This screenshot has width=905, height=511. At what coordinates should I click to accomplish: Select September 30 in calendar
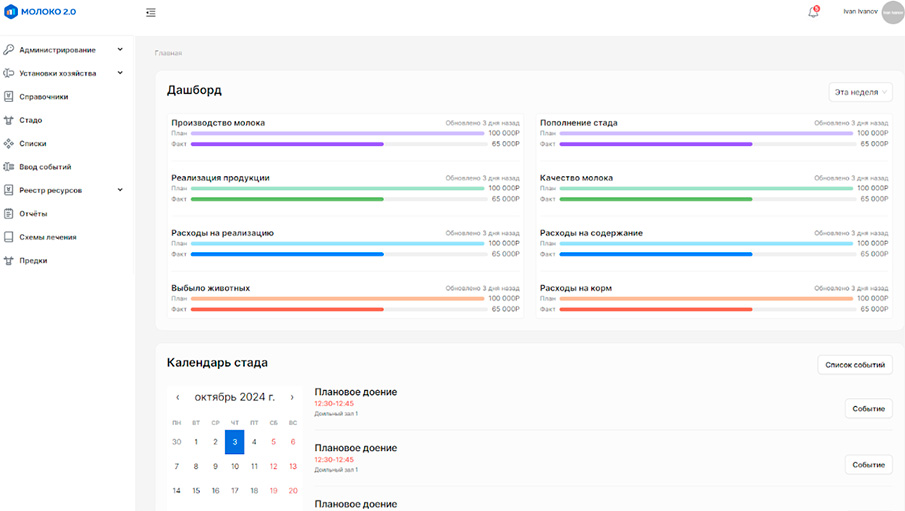(x=177, y=442)
